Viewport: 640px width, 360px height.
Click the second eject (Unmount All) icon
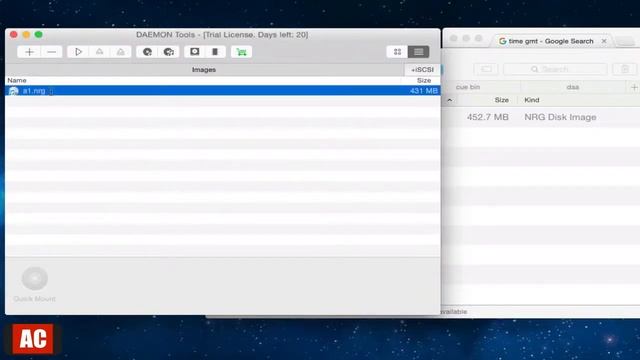click(x=120, y=52)
